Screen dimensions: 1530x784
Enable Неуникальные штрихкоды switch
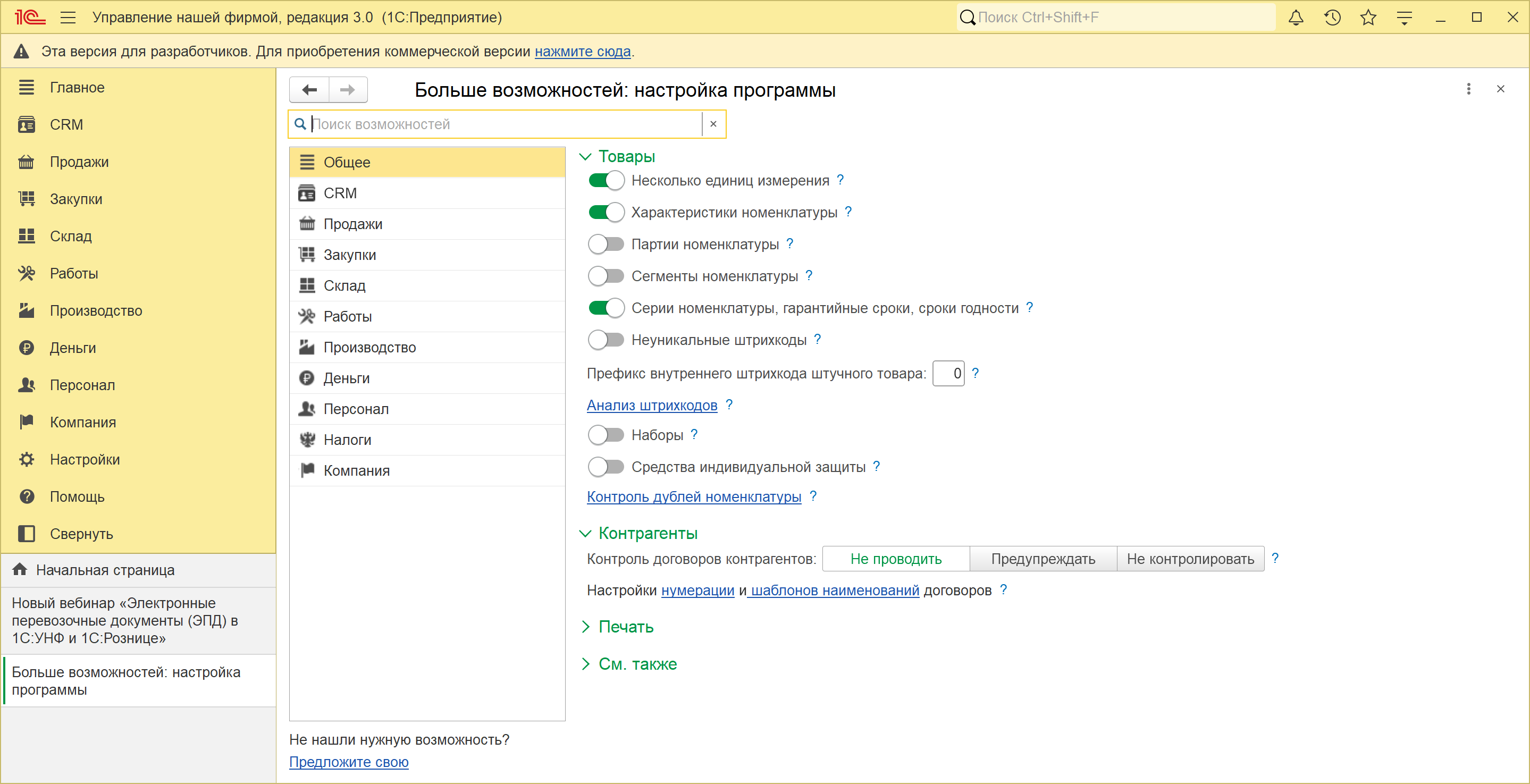click(606, 340)
